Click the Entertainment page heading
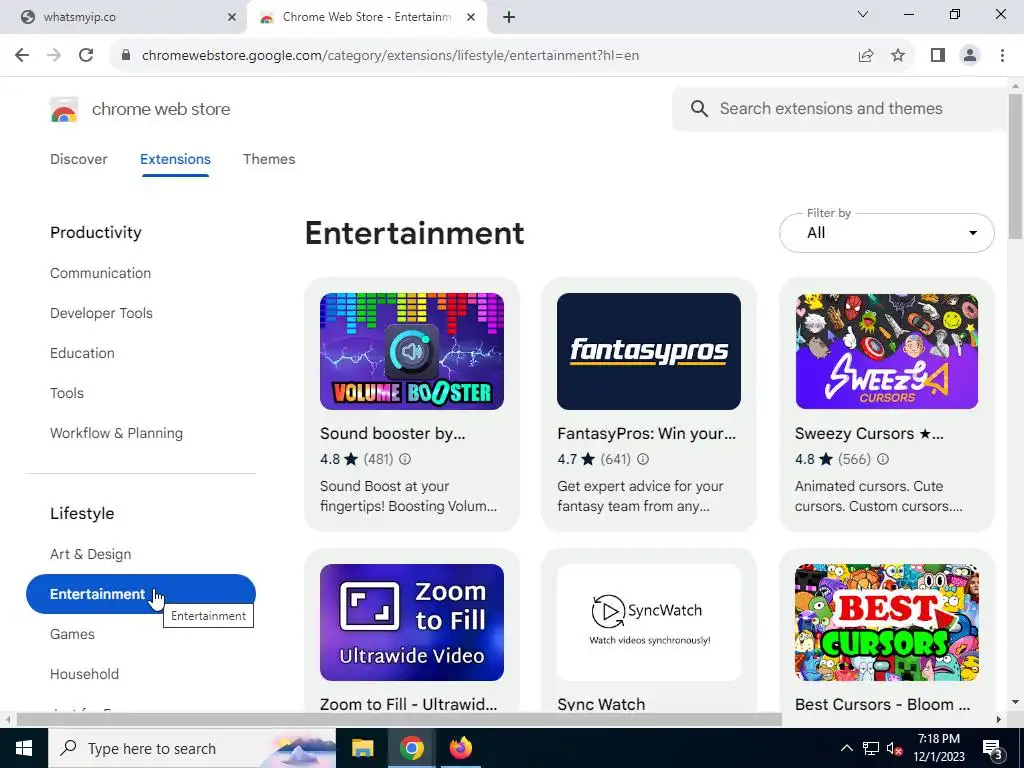The height and width of the screenshot is (768, 1024). (x=414, y=233)
